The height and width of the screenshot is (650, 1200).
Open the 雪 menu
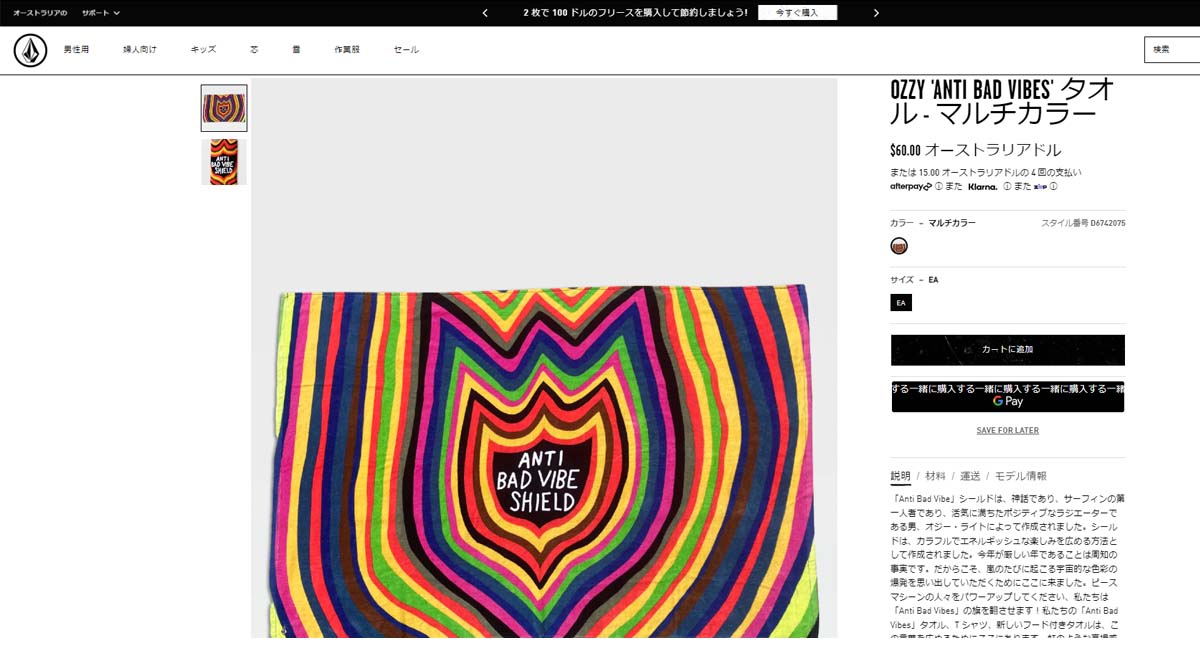point(296,49)
